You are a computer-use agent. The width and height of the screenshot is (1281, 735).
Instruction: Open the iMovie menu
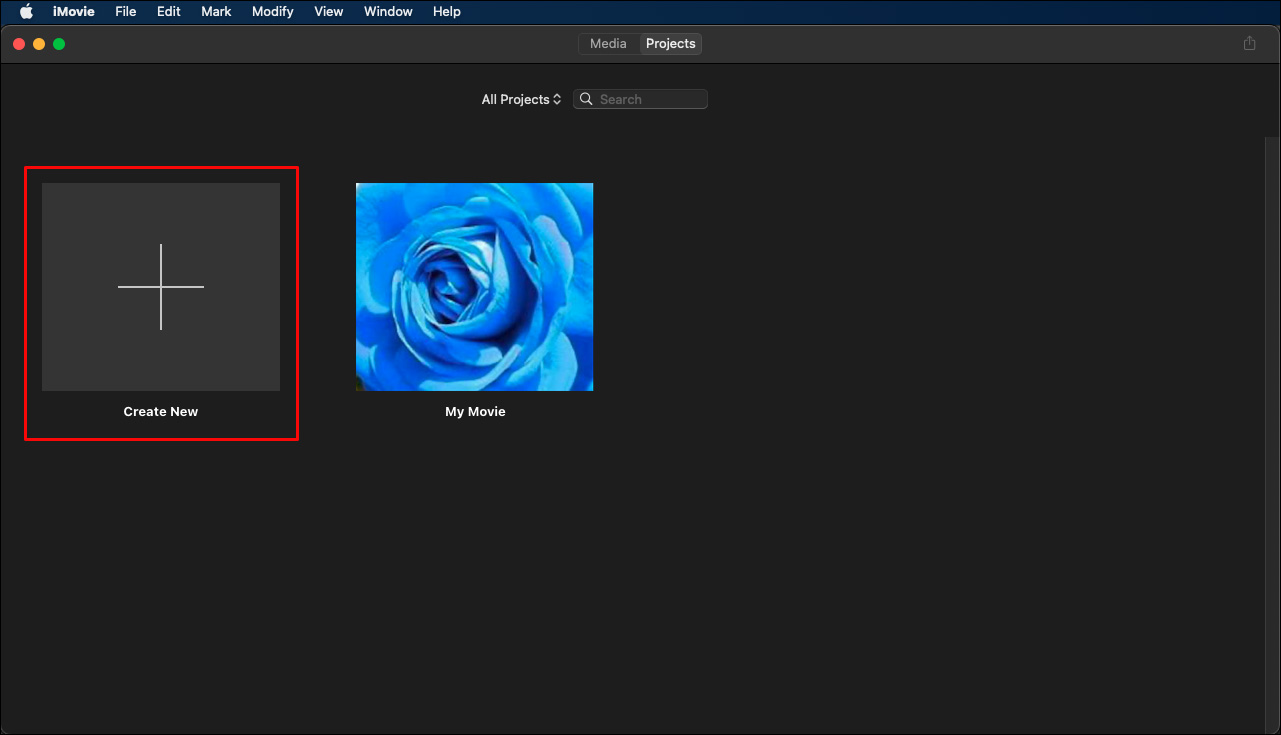click(x=73, y=11)
